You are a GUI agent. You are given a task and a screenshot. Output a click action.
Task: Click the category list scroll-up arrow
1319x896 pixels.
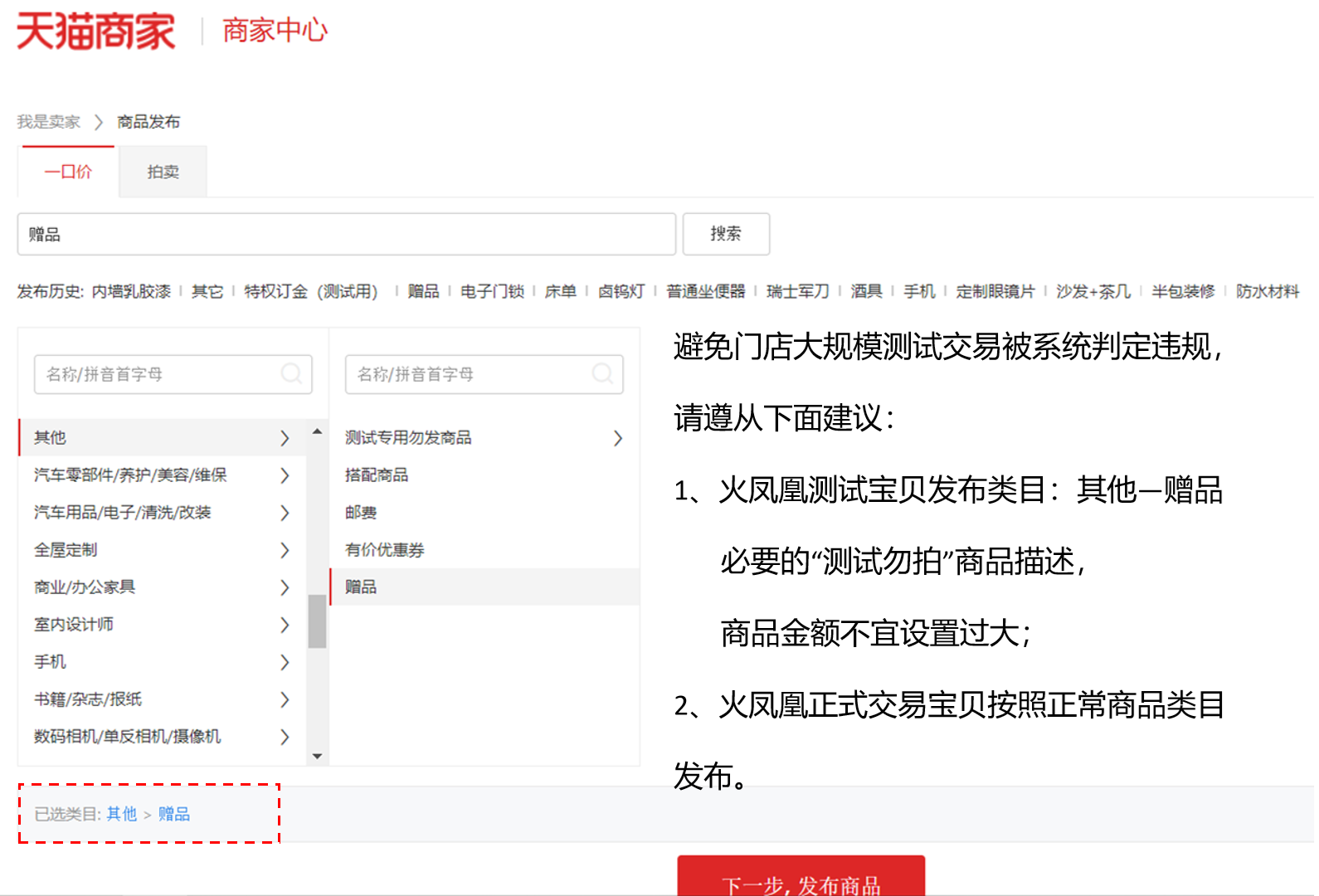[317, 431]
